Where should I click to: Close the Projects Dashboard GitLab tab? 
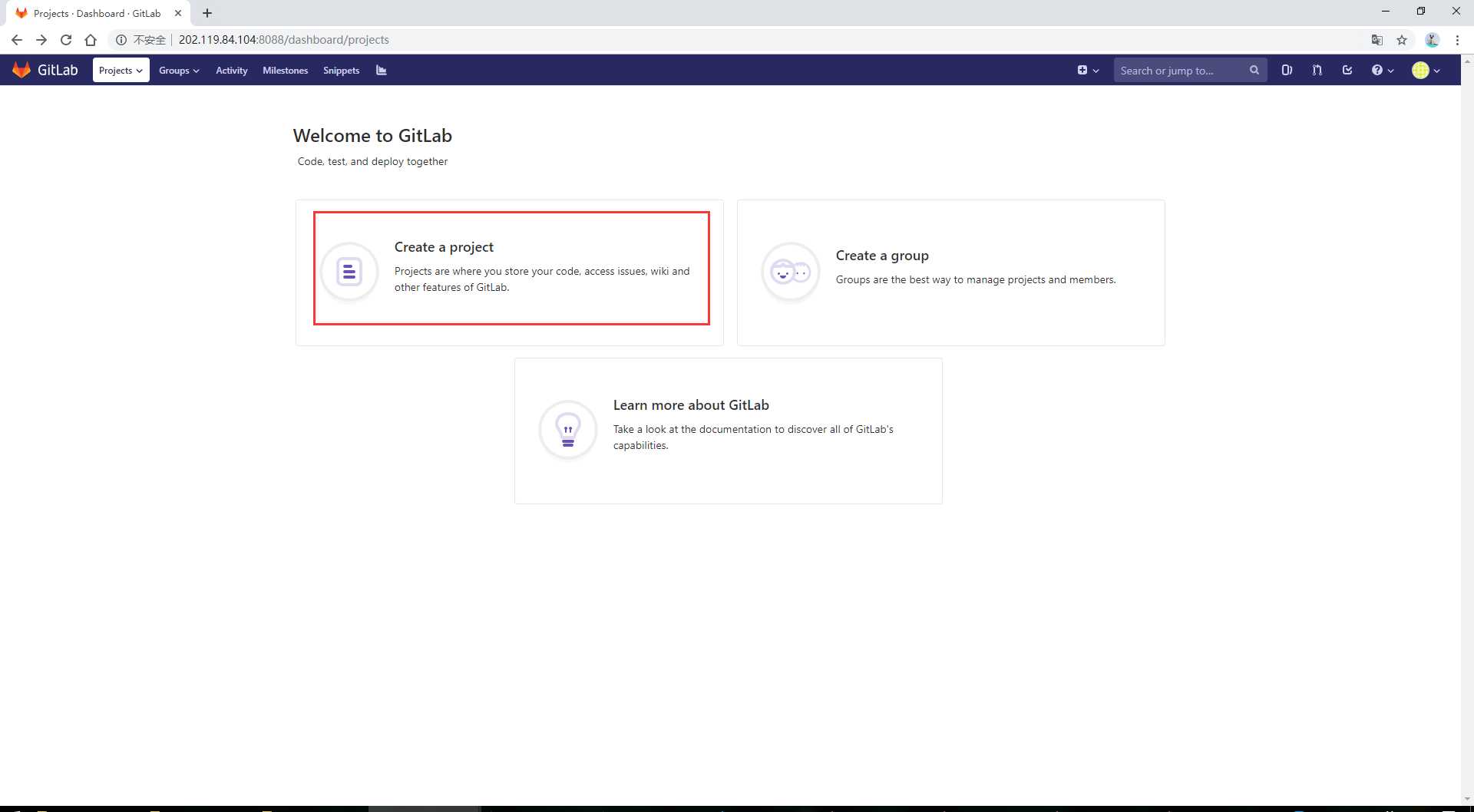pyautogui.click(x=178, y=13)
